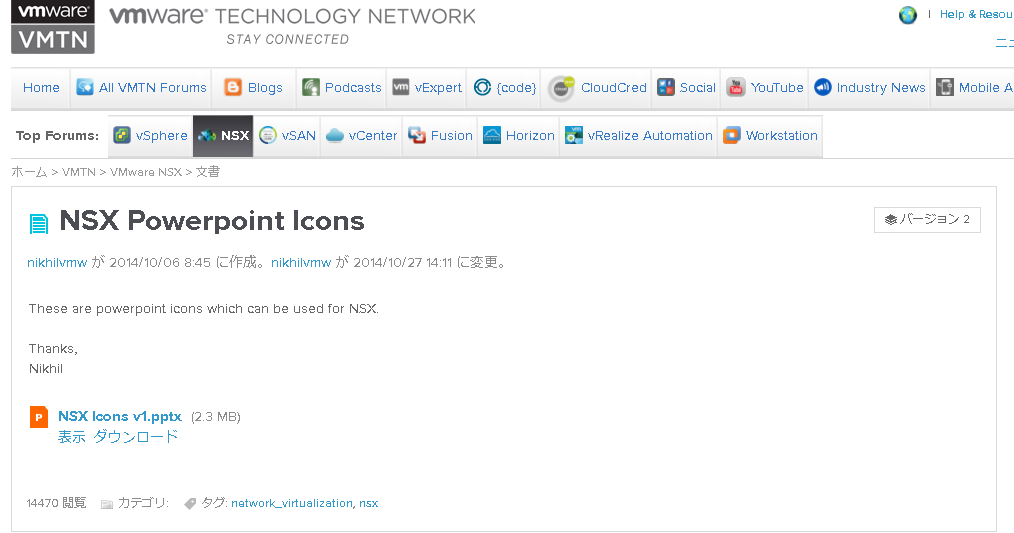Click the CloudCred badge icon
Screen dimensions: 1014x533
pos(561,89)
